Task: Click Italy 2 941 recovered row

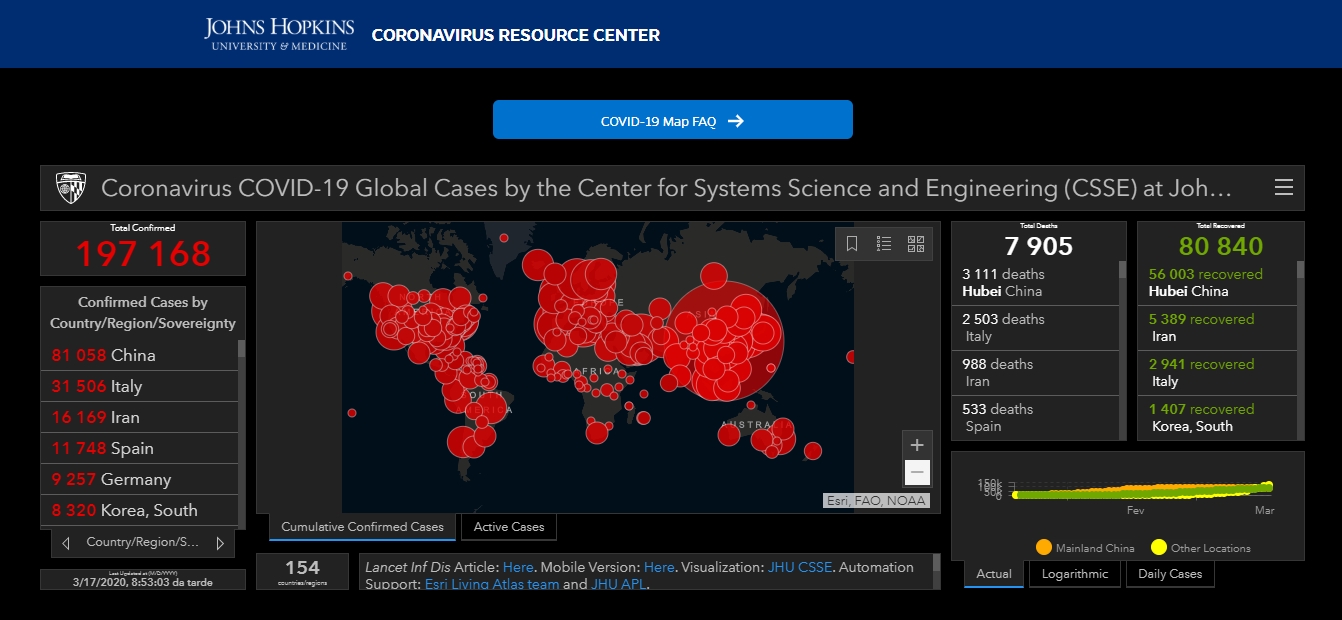Action: (1217, 373)
